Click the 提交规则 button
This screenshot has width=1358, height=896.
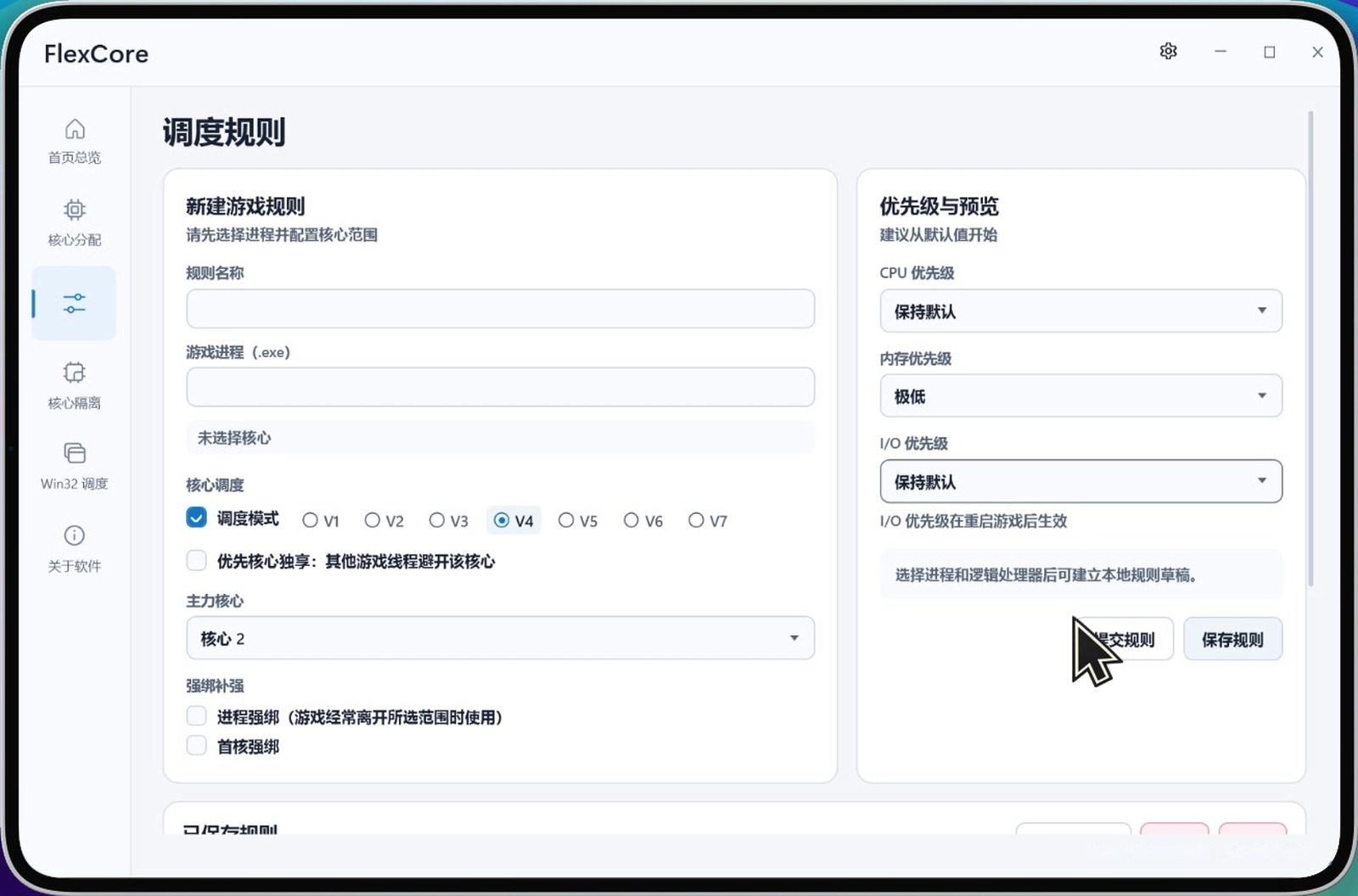tap(1125, 639)
